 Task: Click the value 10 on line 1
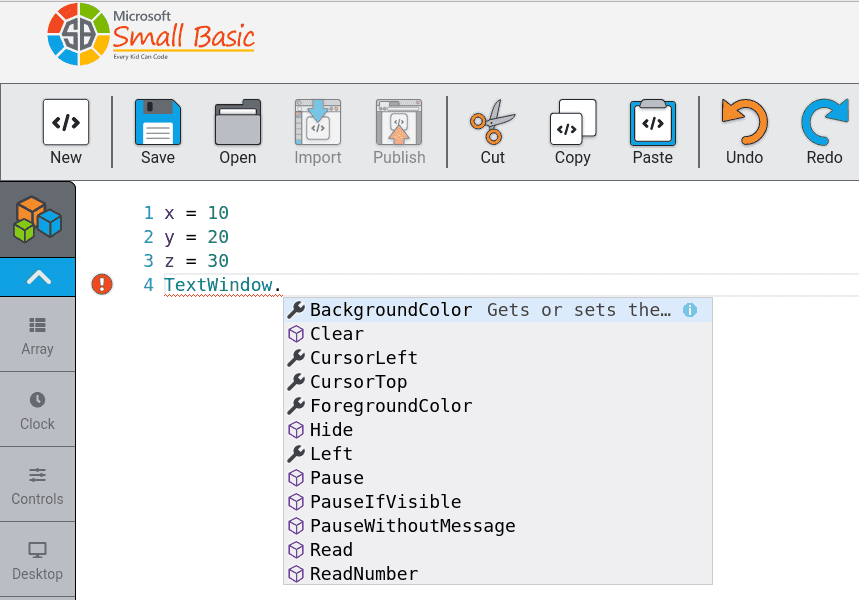point(218,213)
